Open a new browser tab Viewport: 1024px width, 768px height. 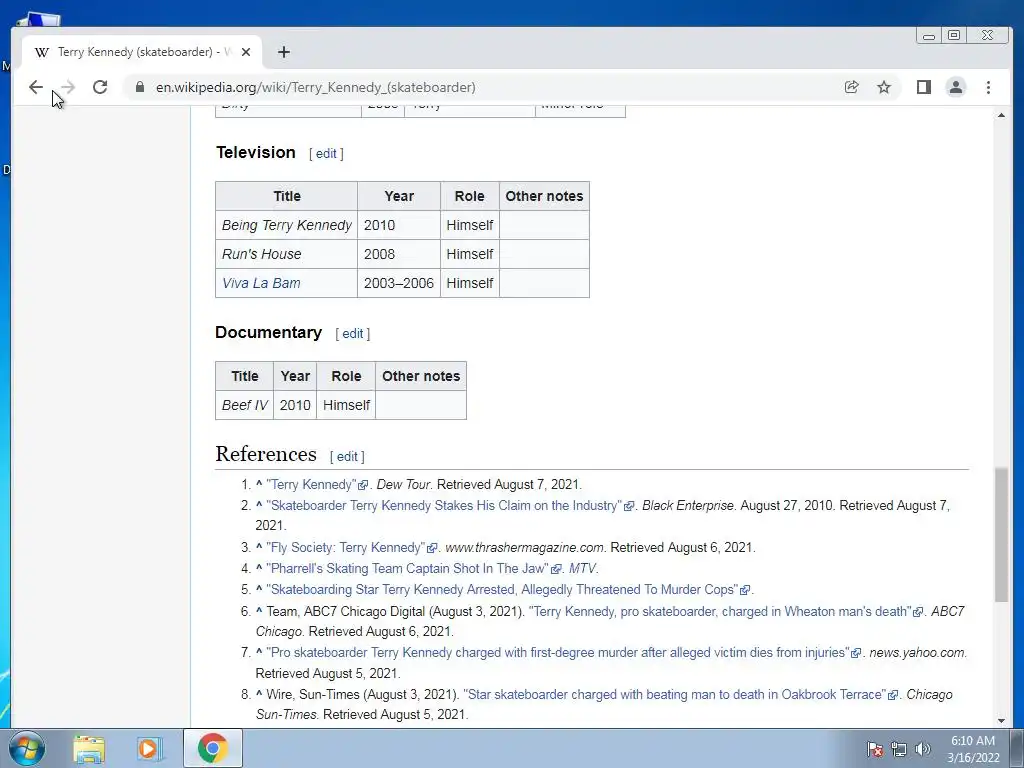[283, 52]
